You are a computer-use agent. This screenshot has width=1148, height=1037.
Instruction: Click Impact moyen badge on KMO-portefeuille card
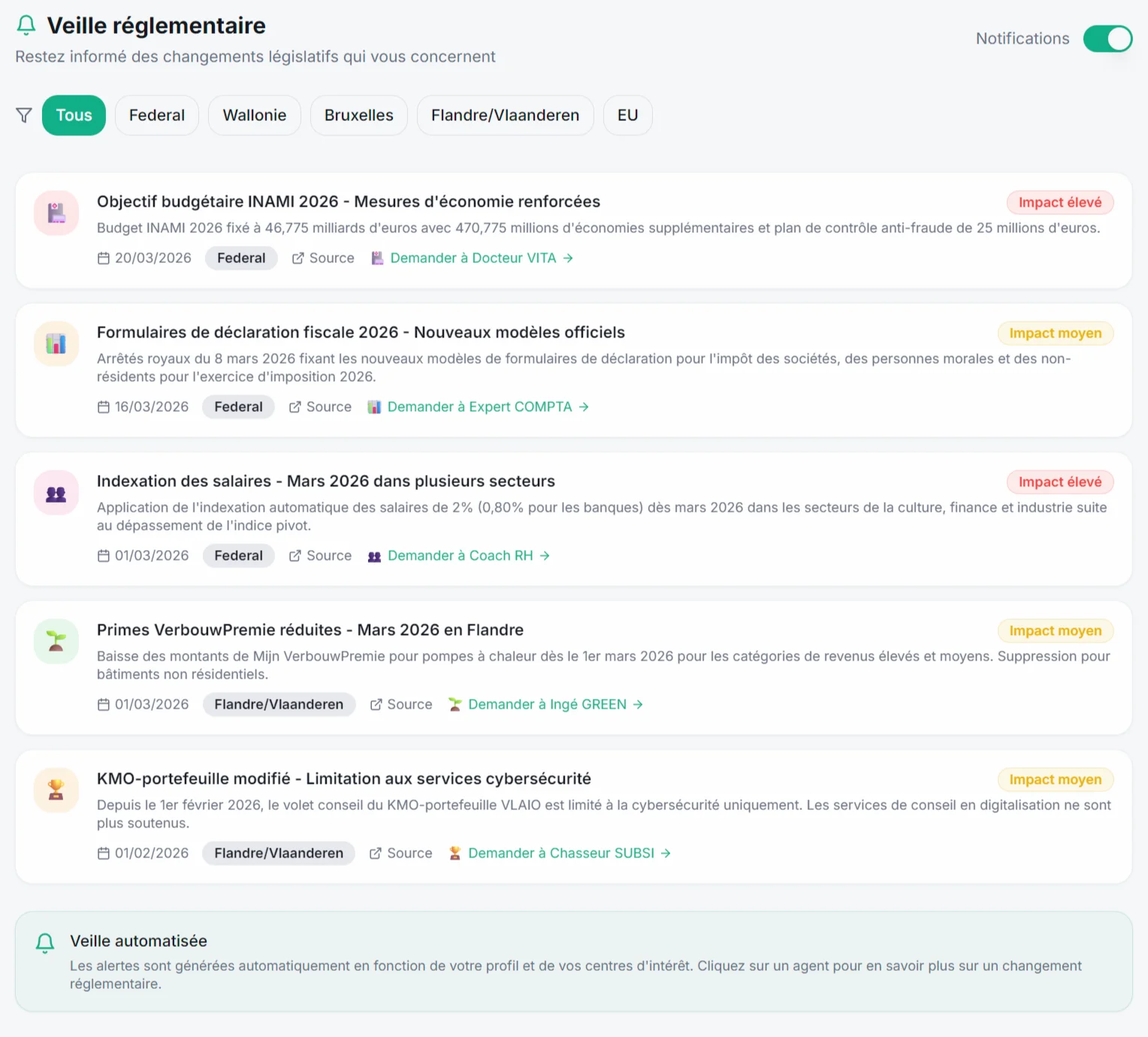point(1055,779)
